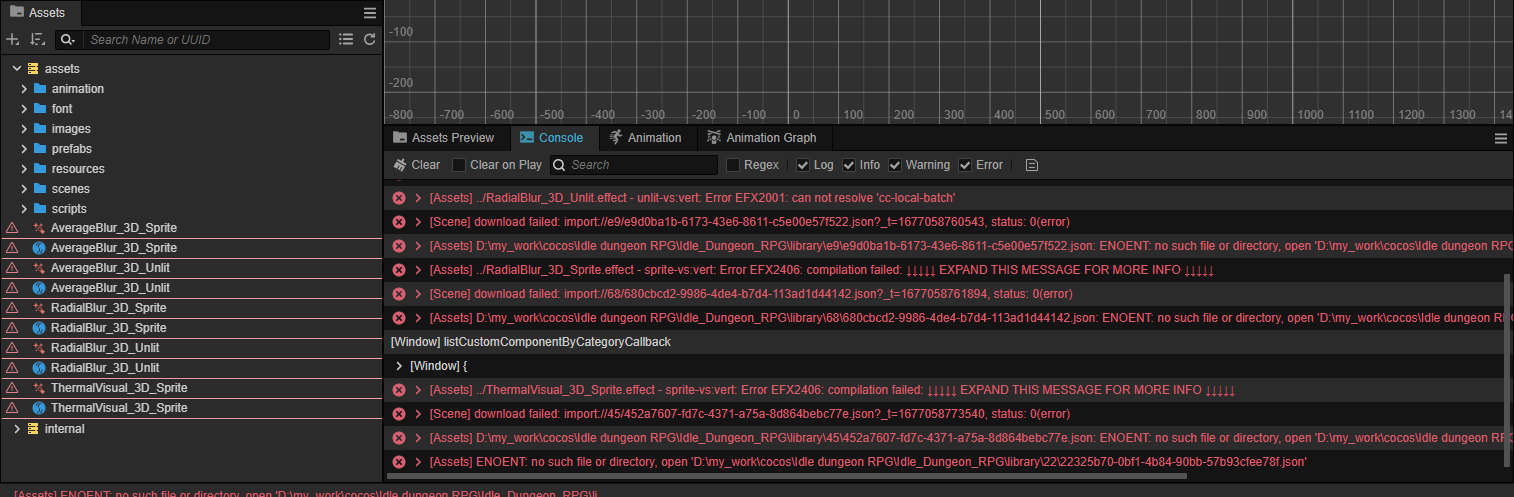Open the Console panel hamburger menu

pos(1500,138)
